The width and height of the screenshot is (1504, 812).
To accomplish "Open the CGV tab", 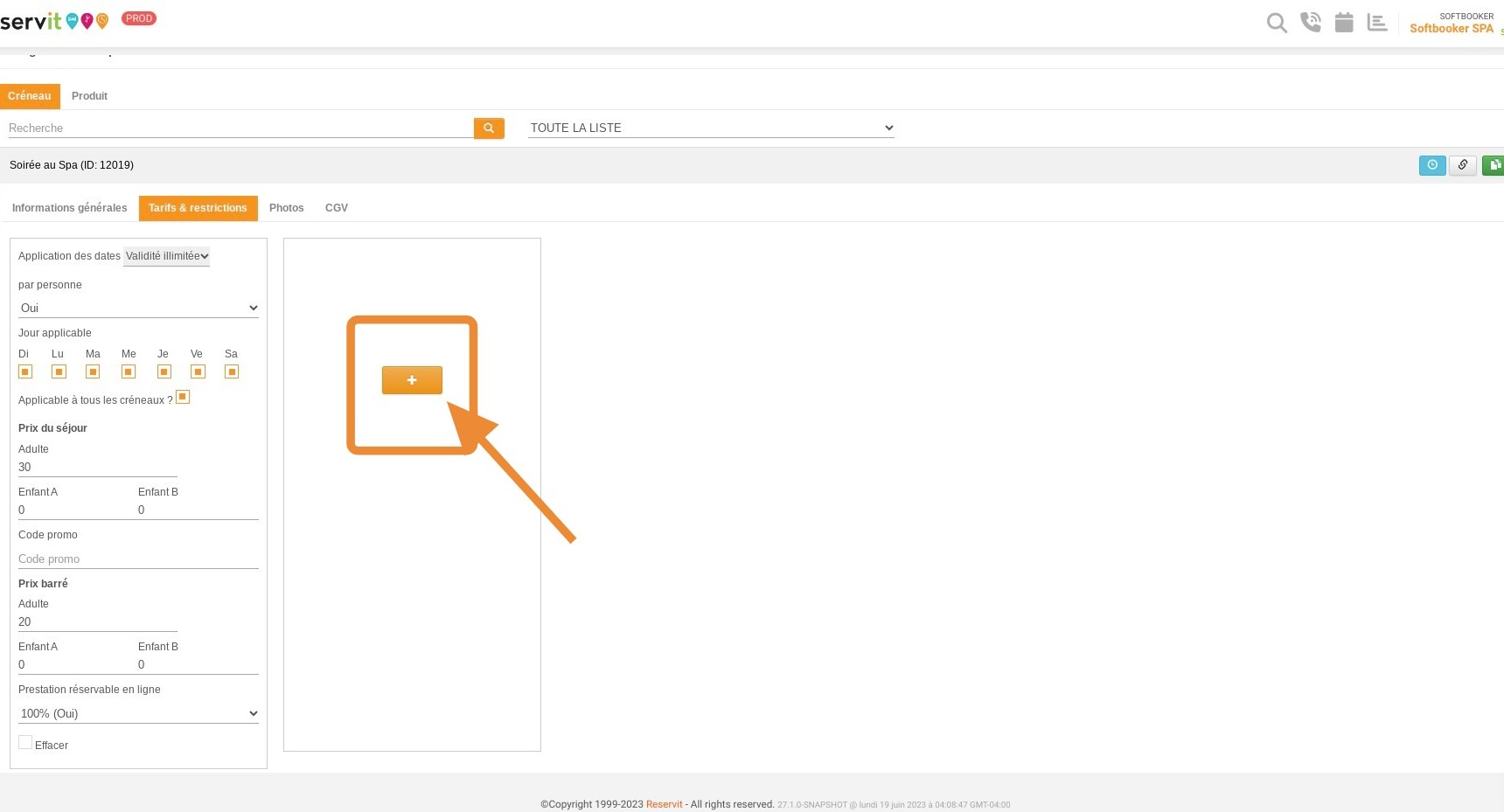I will [337, 208].
